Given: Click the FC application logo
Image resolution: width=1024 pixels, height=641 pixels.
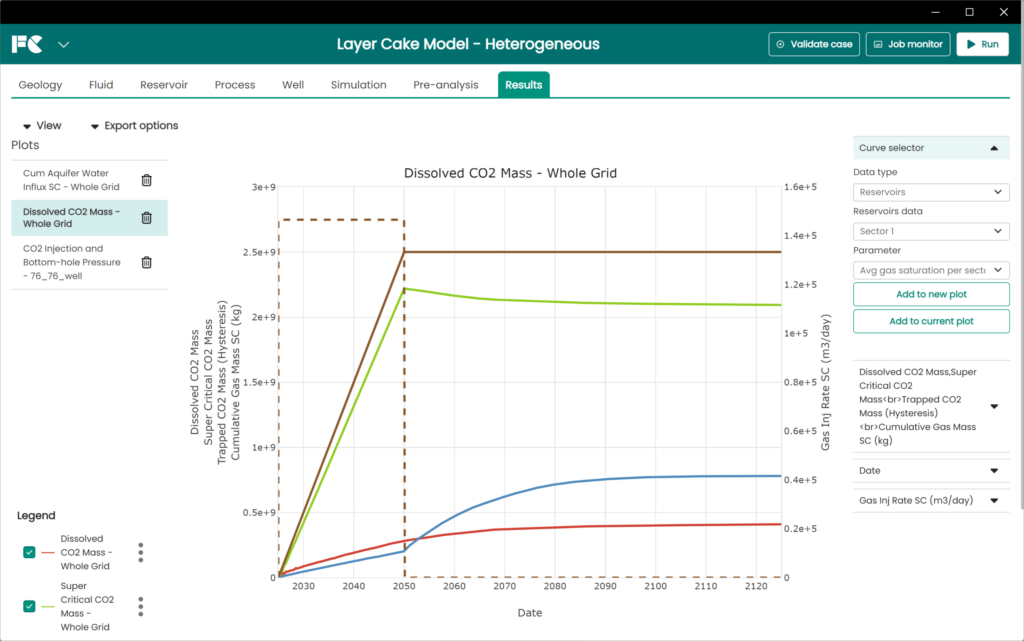Looking at the screenshot, I should click(x=27, y=44).
